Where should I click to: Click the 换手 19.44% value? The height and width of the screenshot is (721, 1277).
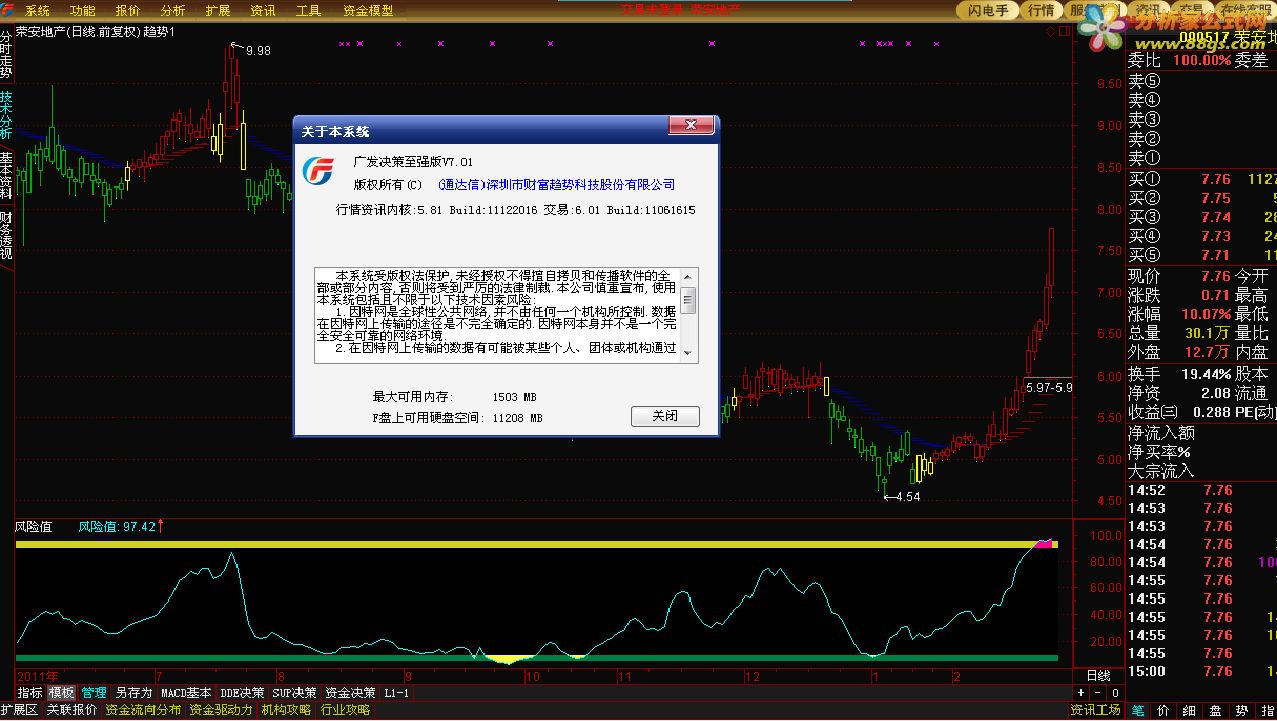(1207, 373)
